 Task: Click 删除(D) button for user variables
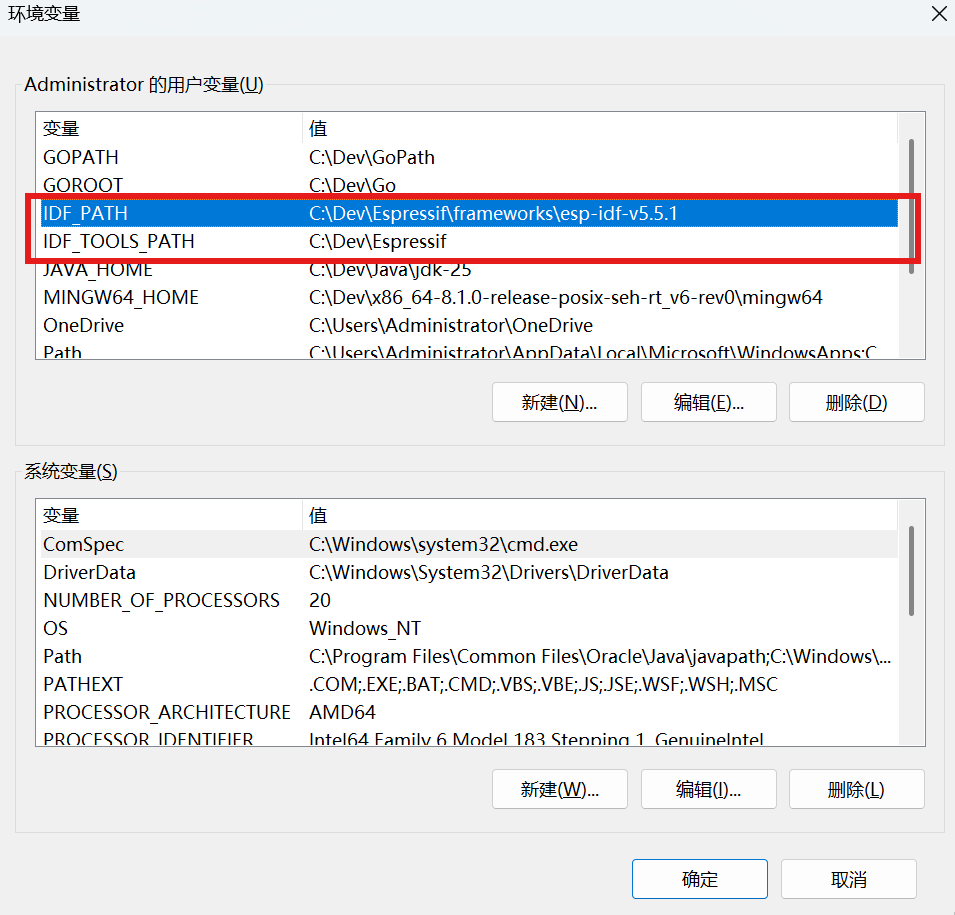[856, 402]
